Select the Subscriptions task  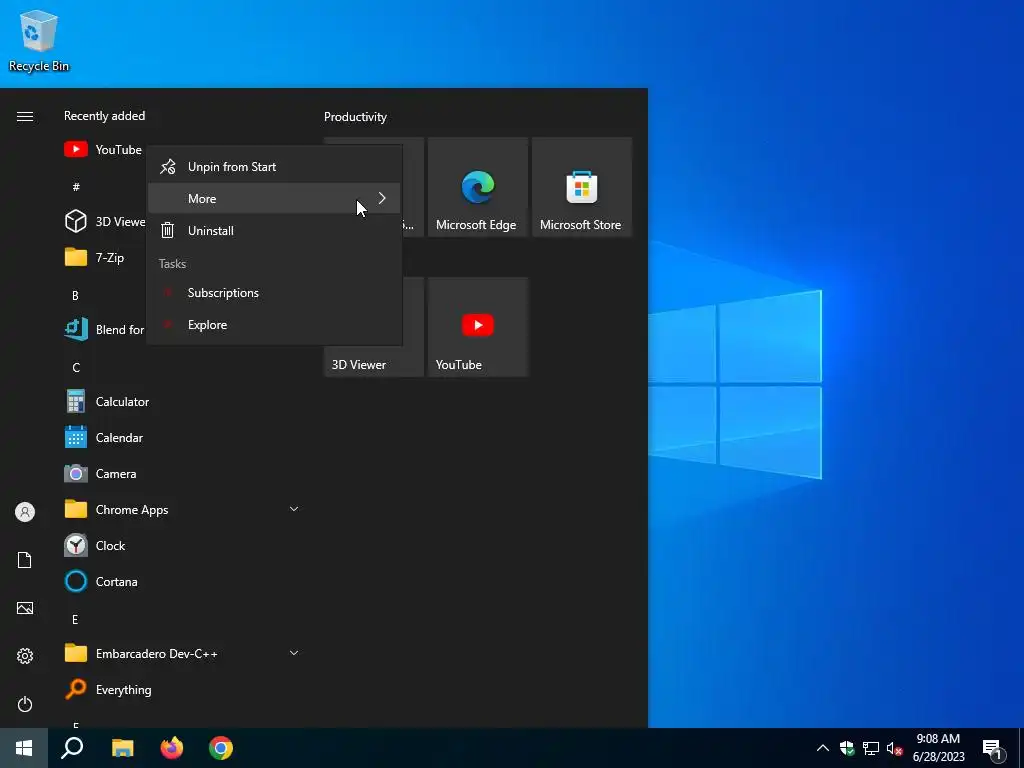click(274, 293)
